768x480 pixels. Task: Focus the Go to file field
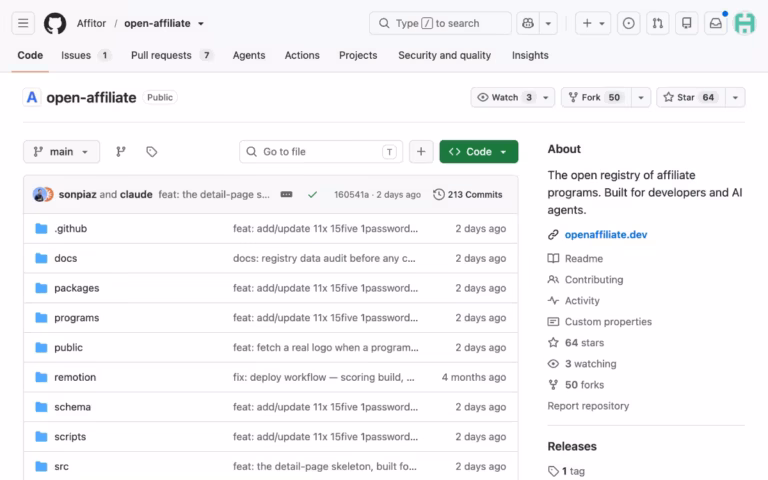(x=321, y=152)
